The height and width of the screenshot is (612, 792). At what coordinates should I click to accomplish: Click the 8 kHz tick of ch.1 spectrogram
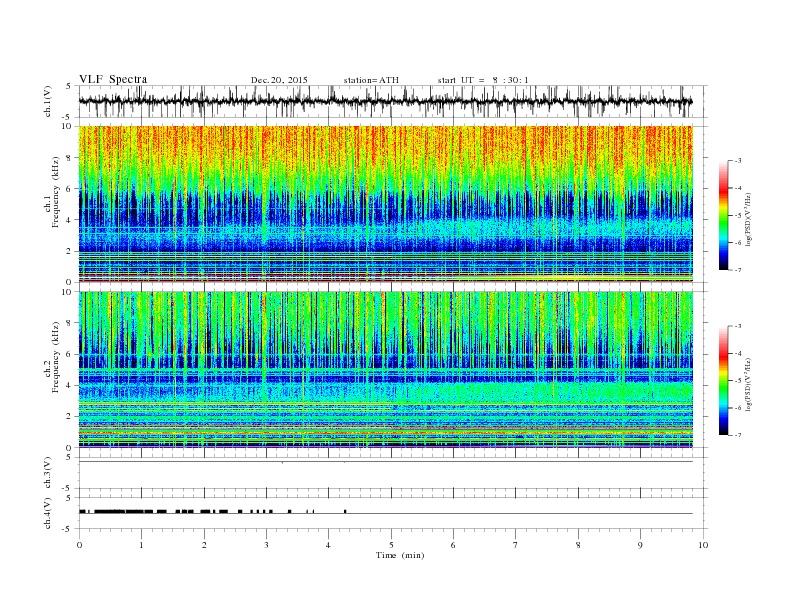[70, 158]
